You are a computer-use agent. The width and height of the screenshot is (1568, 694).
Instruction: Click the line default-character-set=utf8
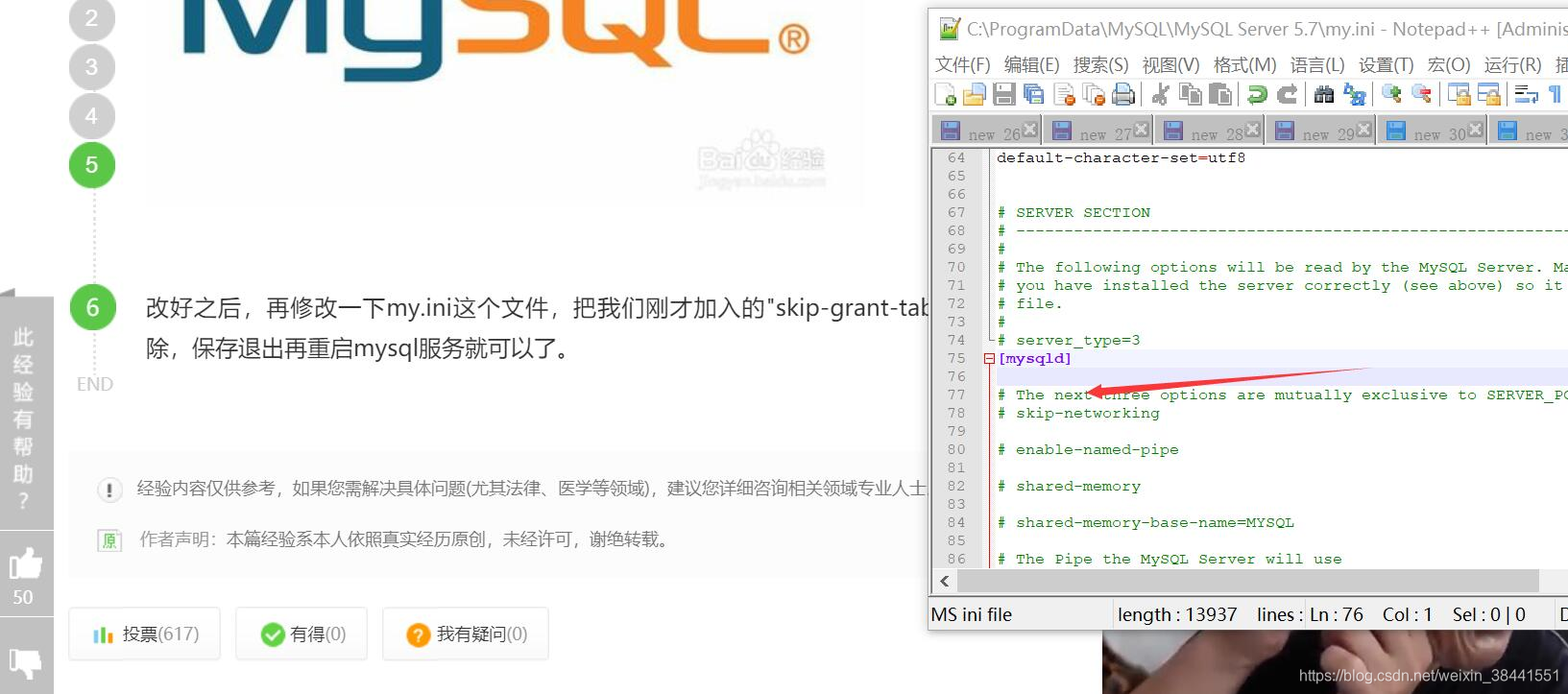tap(1121, 157)
